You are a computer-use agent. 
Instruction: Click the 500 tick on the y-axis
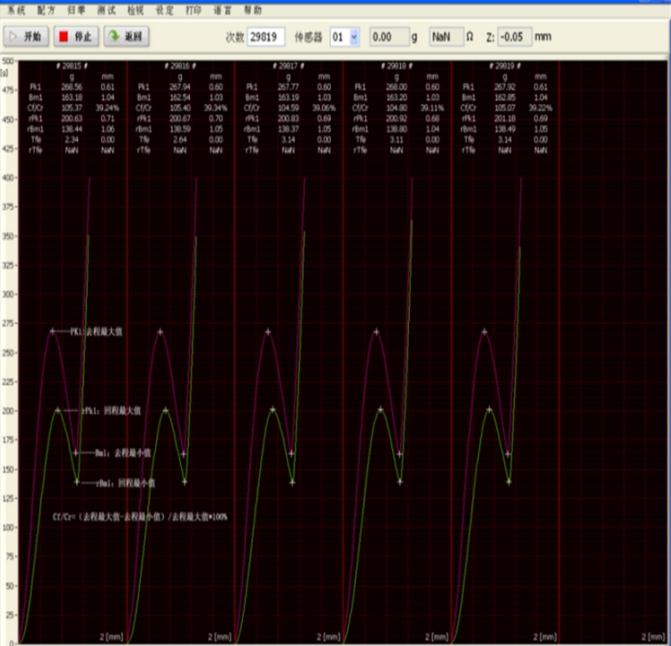point(8,61)
